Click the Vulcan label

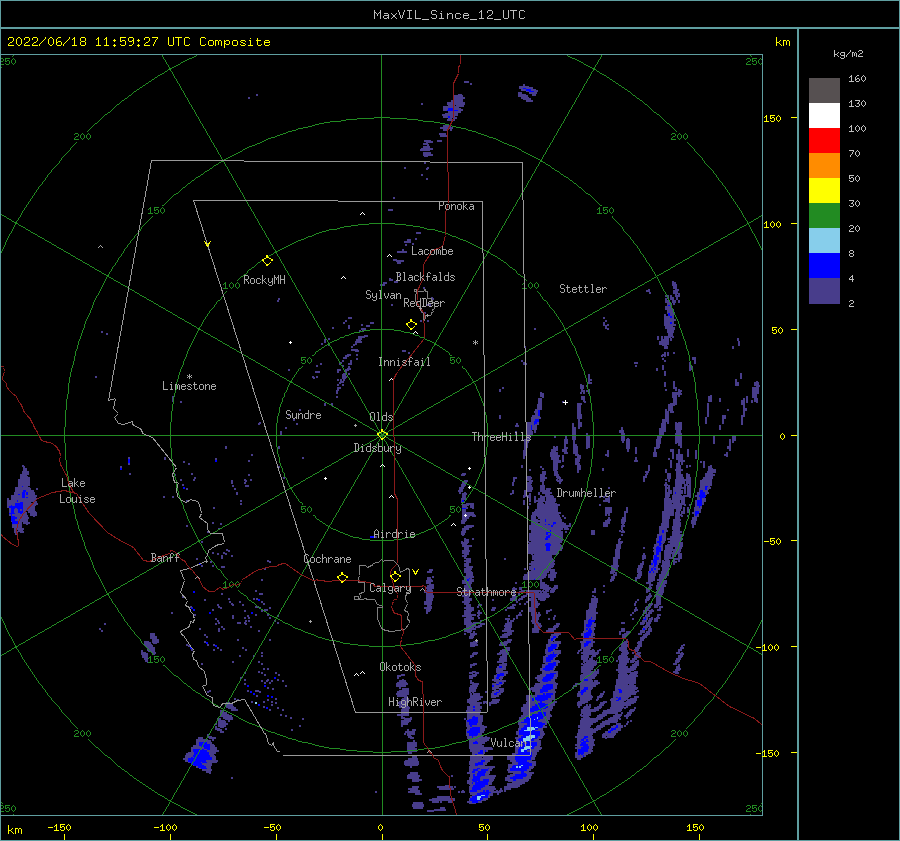508,743
